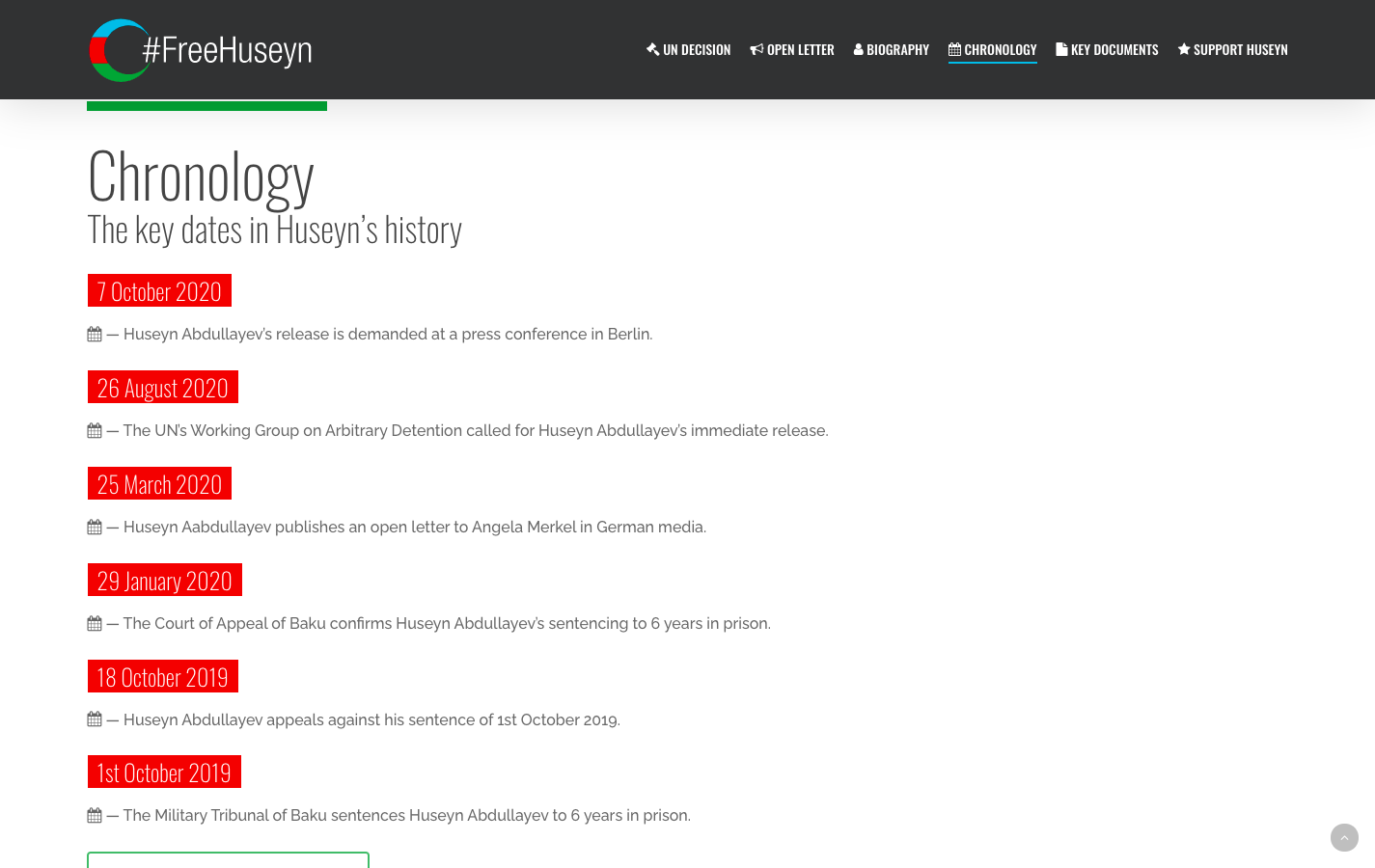The height and width of the screenshot is (868, 1375).
Task: Click the green outlined button at page bottom
Action: pos(228,863)
